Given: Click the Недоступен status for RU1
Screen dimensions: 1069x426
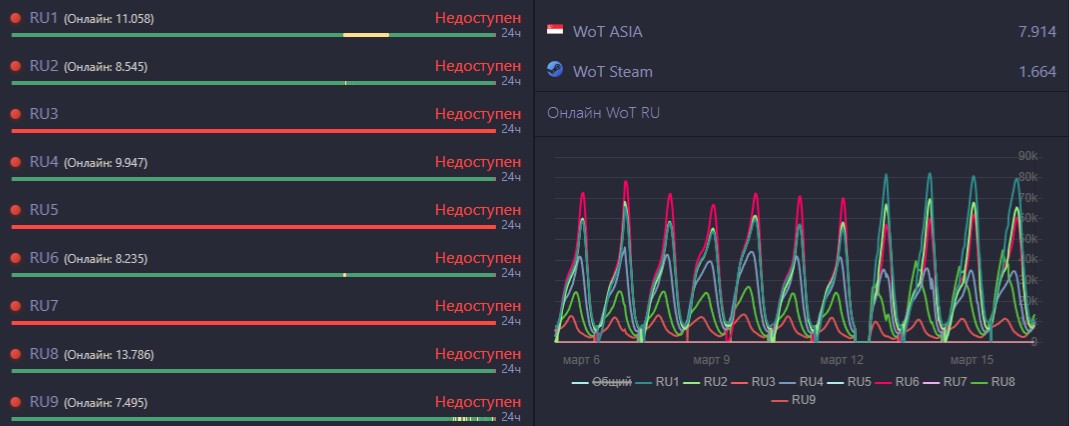Looking at the screenshot, I should (478, 18).
